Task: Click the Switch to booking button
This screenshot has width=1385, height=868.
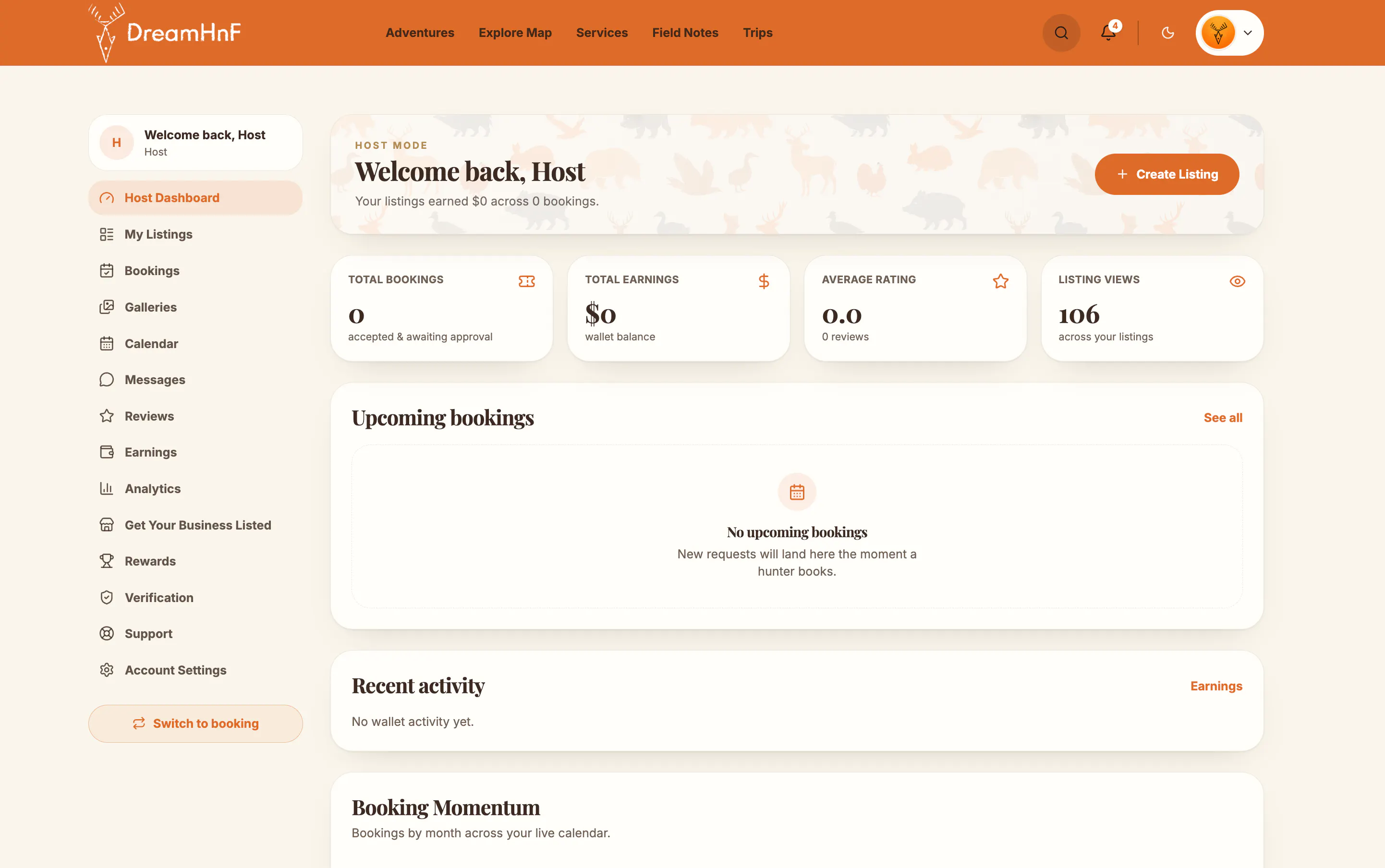Action: (x=195, y=723)
